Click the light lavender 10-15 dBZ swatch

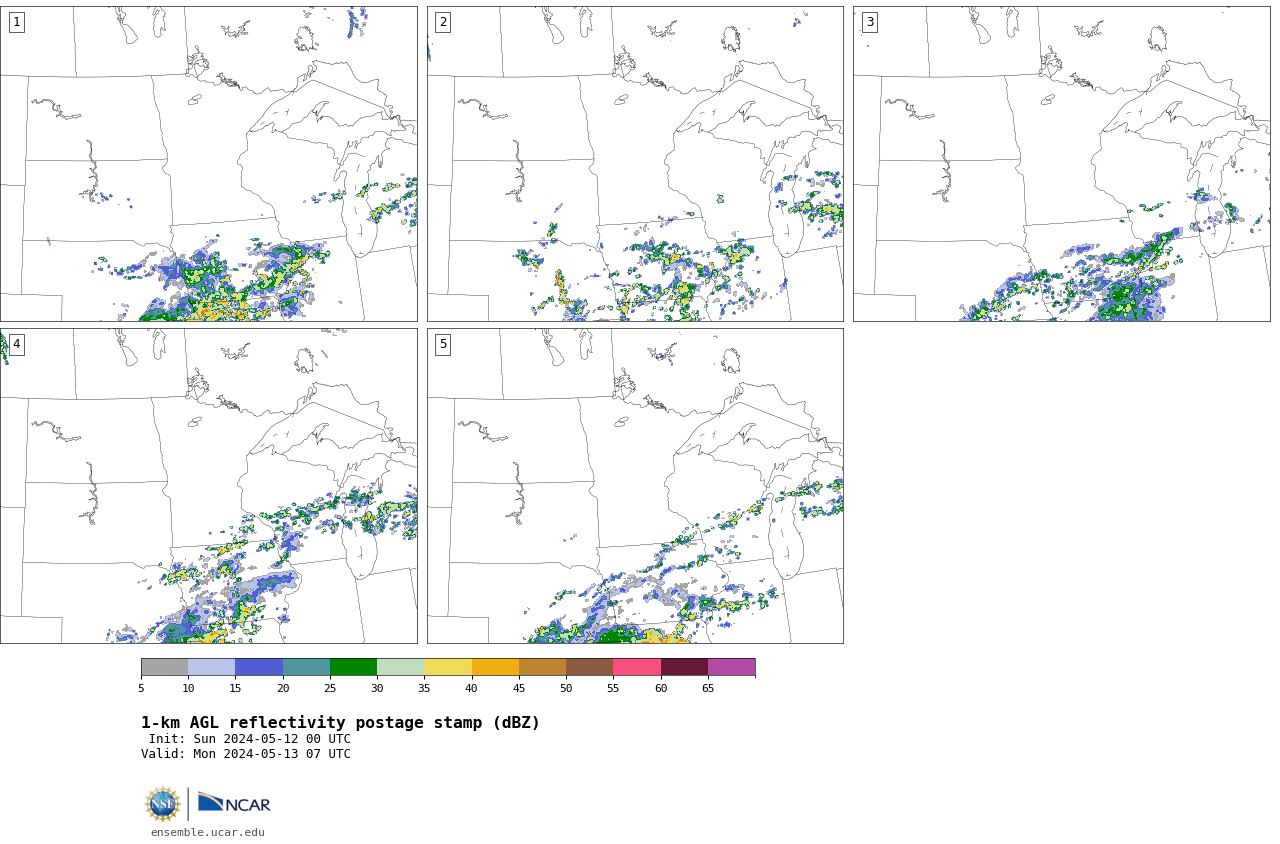pyautogui.click(x=212, y=667)
